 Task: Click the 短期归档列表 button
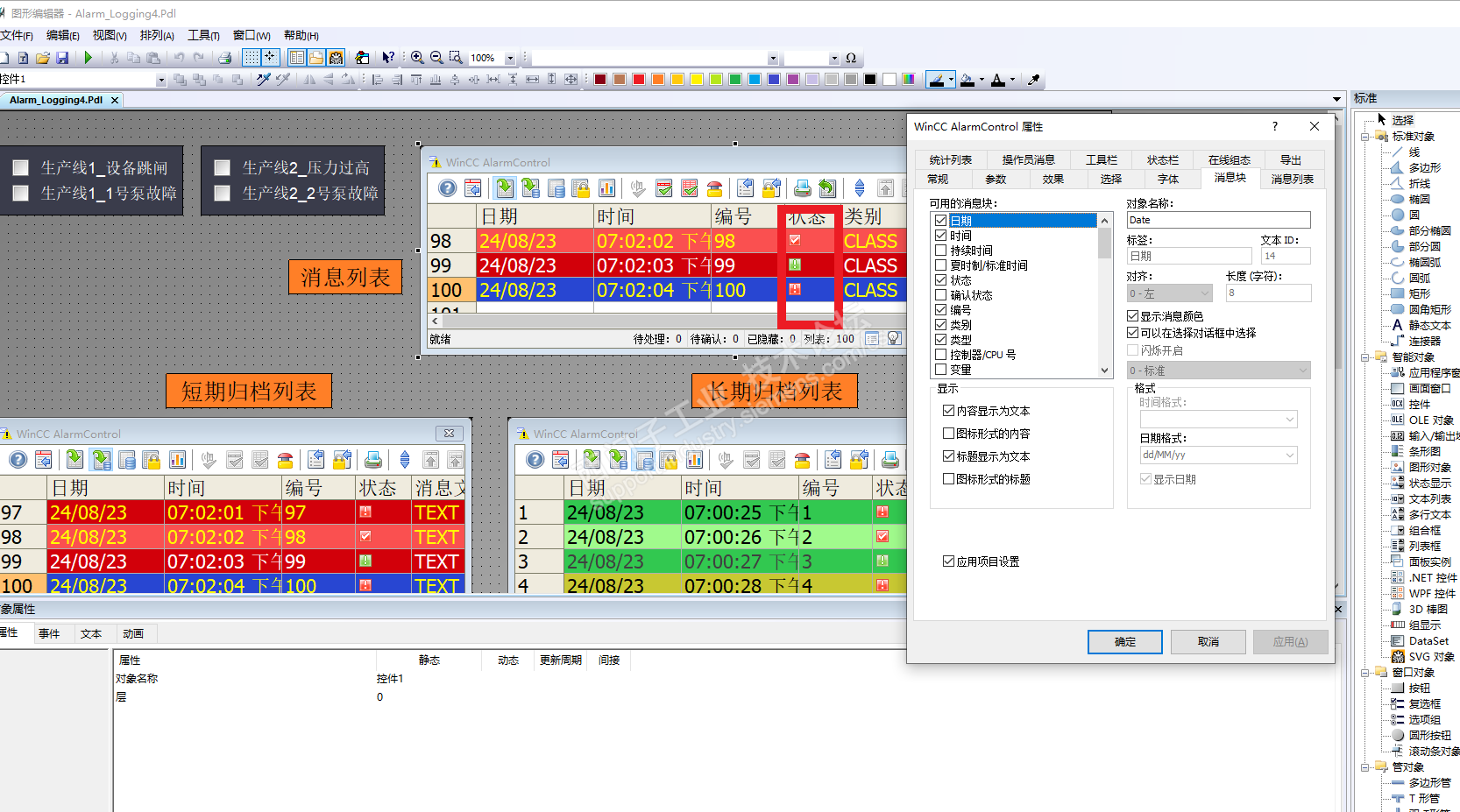click(x=249, y=392)
